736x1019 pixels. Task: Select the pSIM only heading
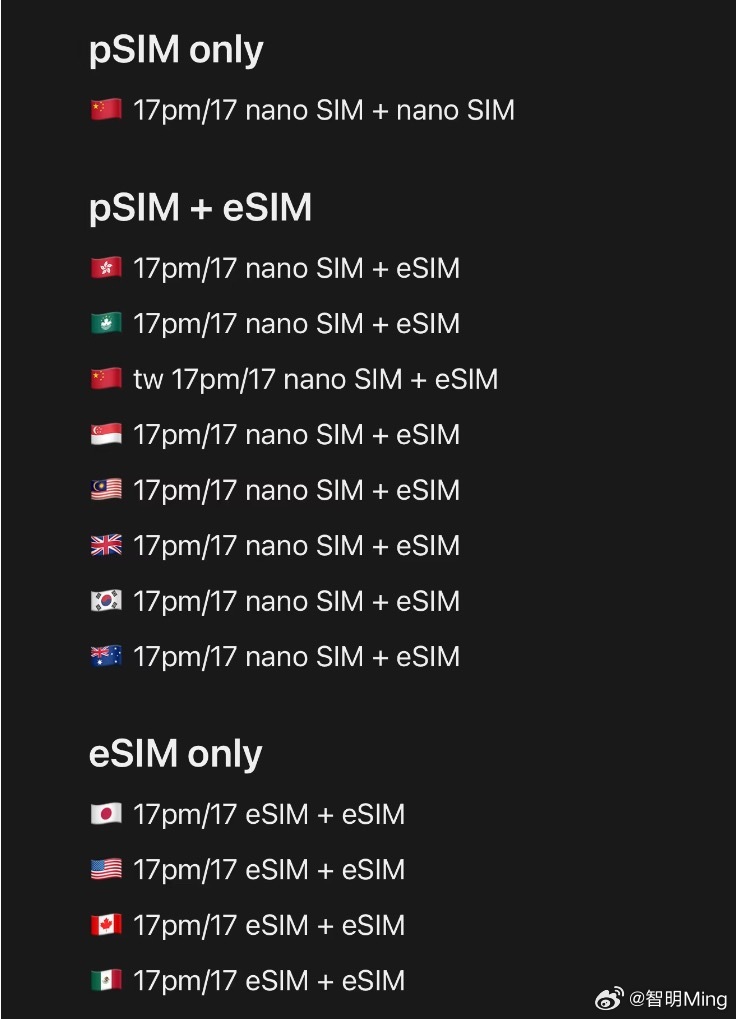point(176,50)
